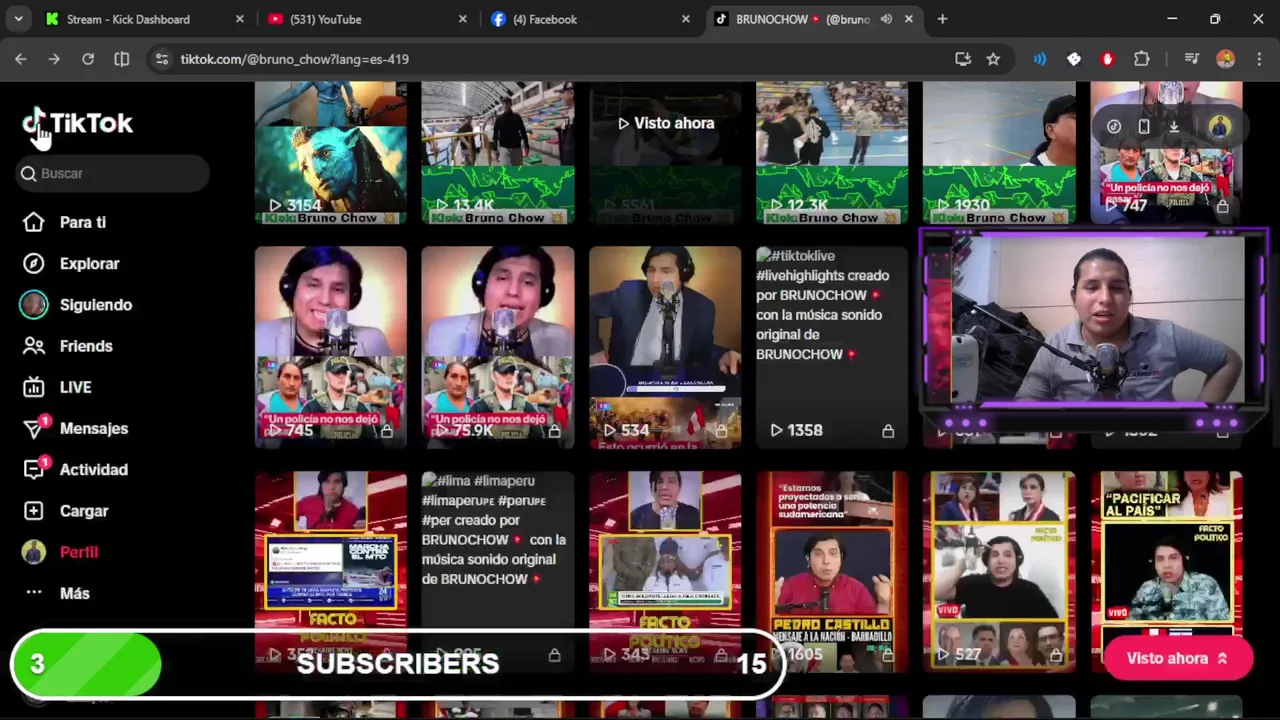This screenshot has height=720, width=1280.
Task: Click the blue sound waves extension icon
Action: [x=1040, y=59]
